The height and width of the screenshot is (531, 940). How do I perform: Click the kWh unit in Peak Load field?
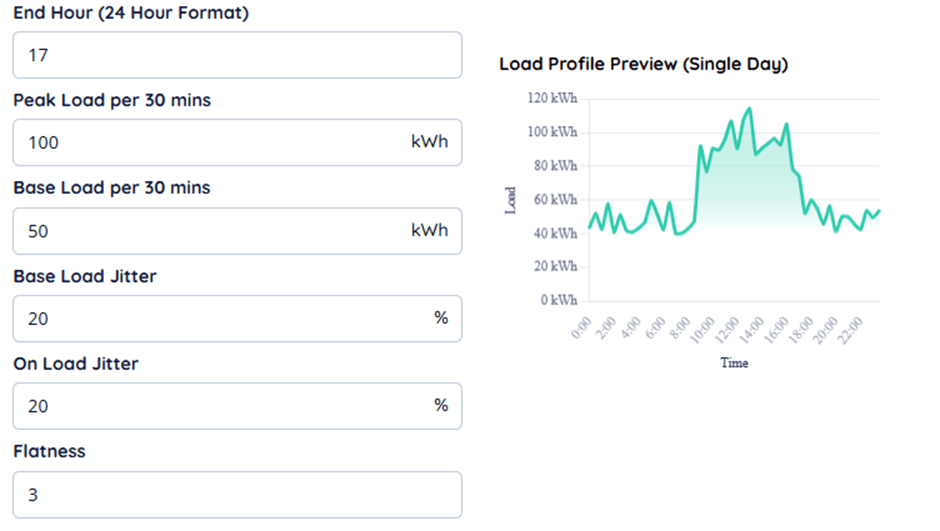pos(429,142)
